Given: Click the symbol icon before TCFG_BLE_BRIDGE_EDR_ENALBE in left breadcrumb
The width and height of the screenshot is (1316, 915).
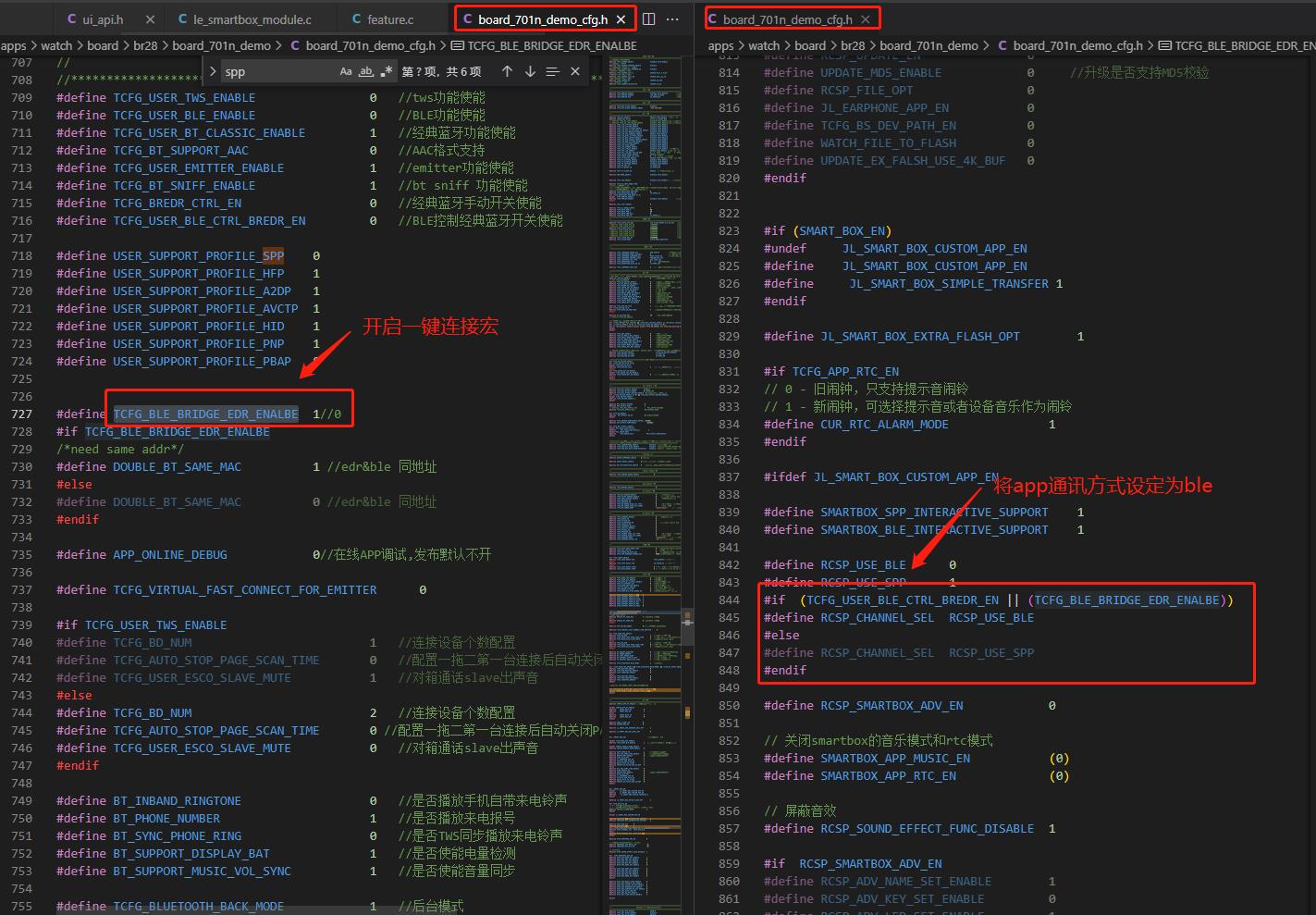Looking at the screenshot, I should tap(458, 45).
